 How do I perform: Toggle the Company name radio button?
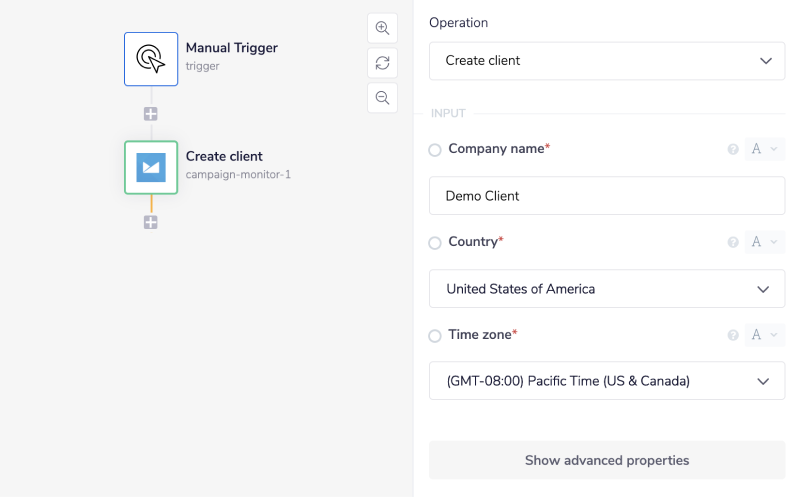(x=435, y=150)
